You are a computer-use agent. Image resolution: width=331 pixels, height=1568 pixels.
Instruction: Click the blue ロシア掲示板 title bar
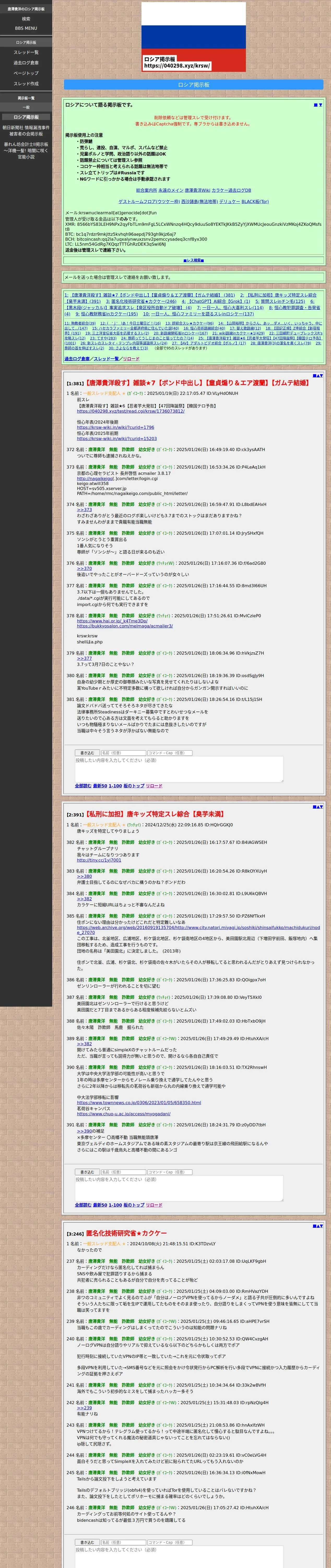[193, 85]
